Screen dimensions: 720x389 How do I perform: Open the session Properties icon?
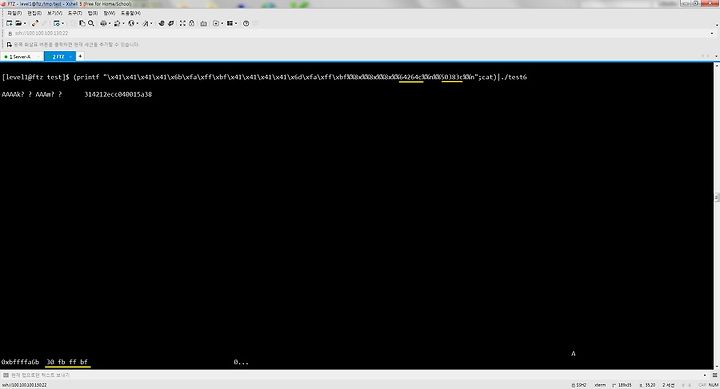[56, 23]
